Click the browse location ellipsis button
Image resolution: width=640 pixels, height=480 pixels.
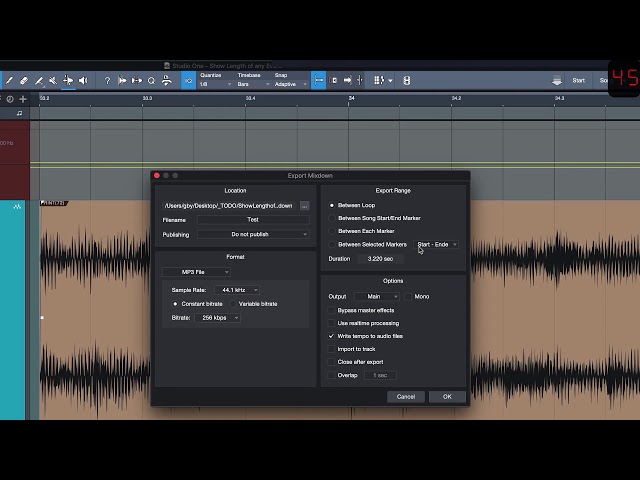pyautogui.click(x=304, y=206)
